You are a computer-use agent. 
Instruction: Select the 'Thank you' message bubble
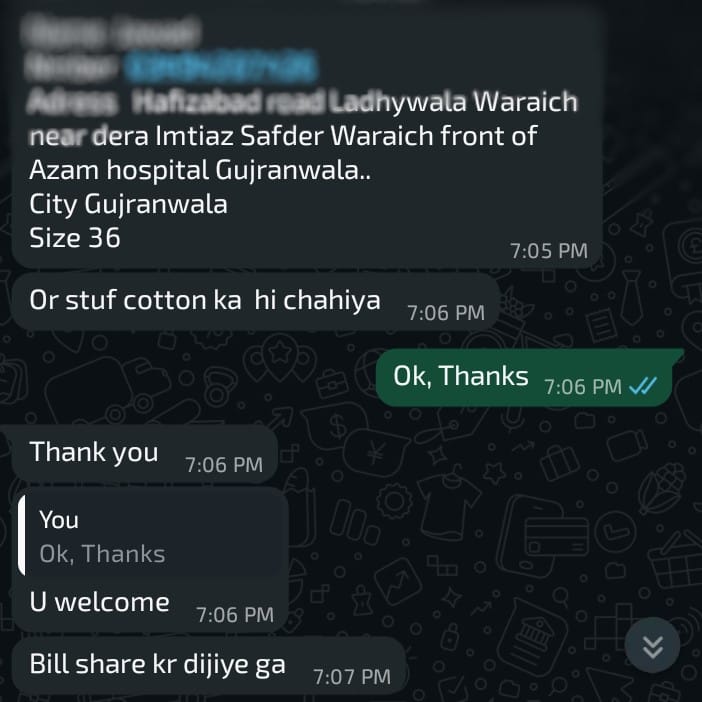pos(144,453)
